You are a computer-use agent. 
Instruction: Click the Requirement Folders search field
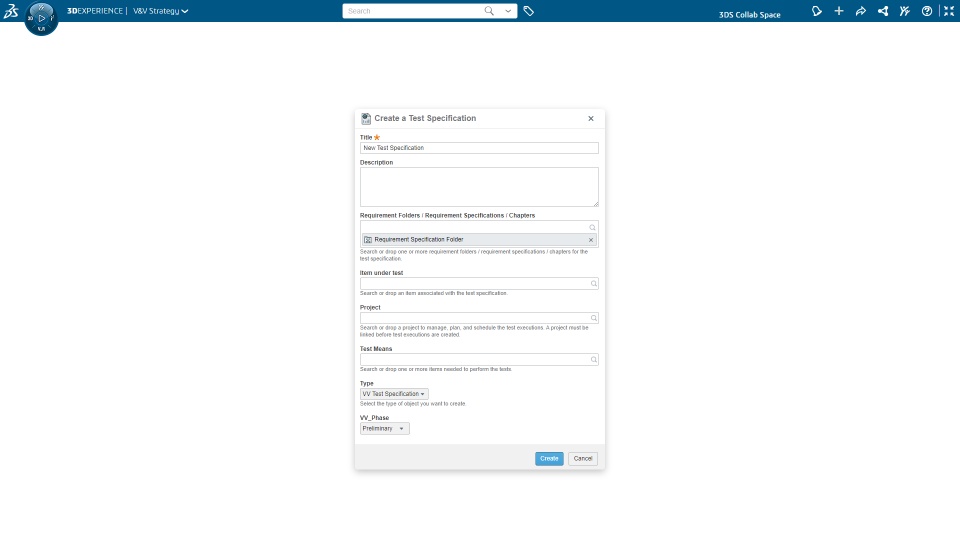pyautogui.click(x=474, y=227)
